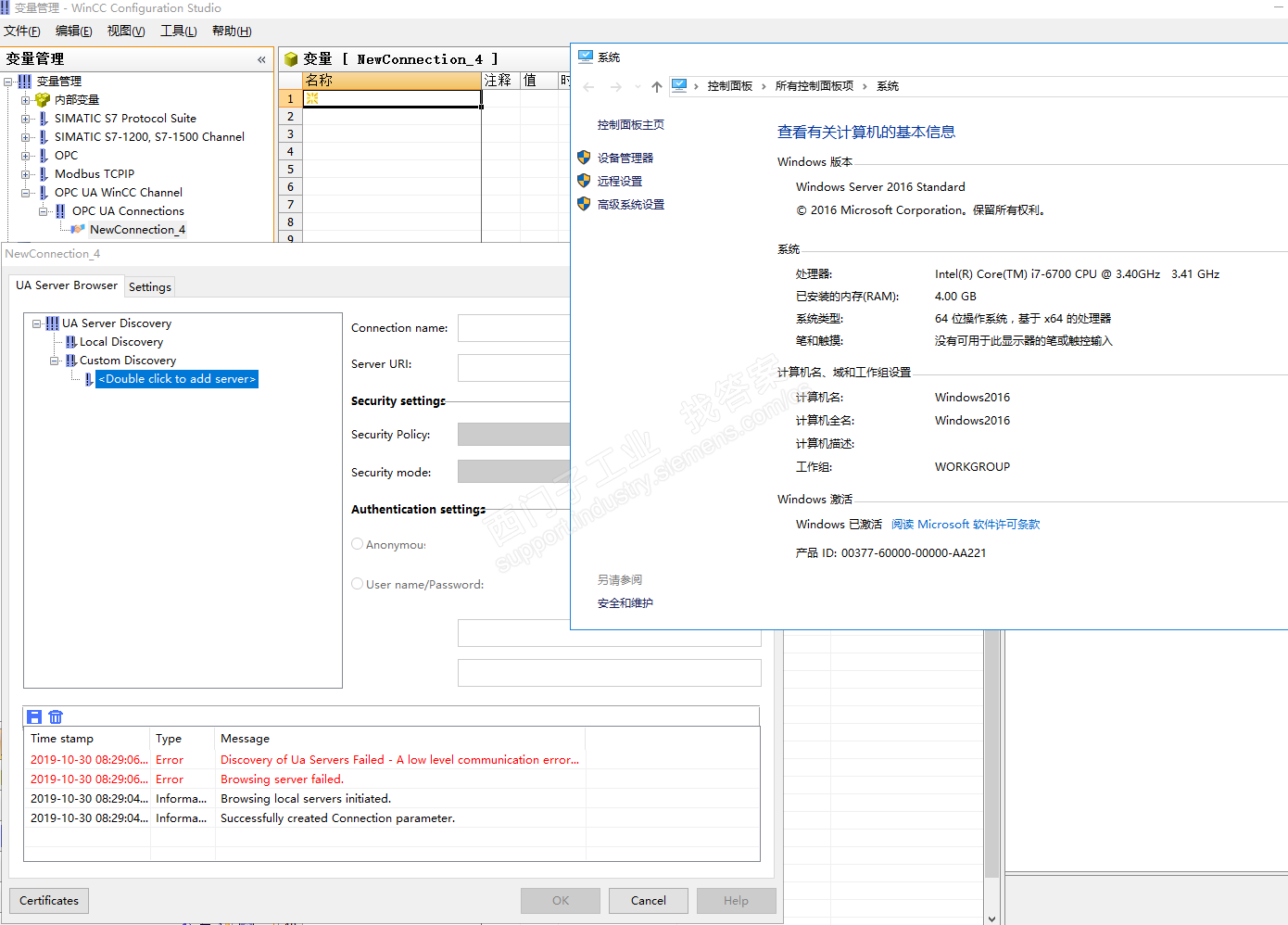Screen dimensions: 1288x925
Task: Open the Security Policy dropdown
Action: 514,434
